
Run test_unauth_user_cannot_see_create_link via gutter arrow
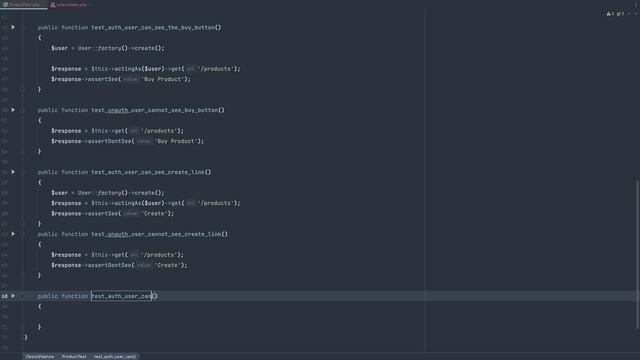coord(13,234)
